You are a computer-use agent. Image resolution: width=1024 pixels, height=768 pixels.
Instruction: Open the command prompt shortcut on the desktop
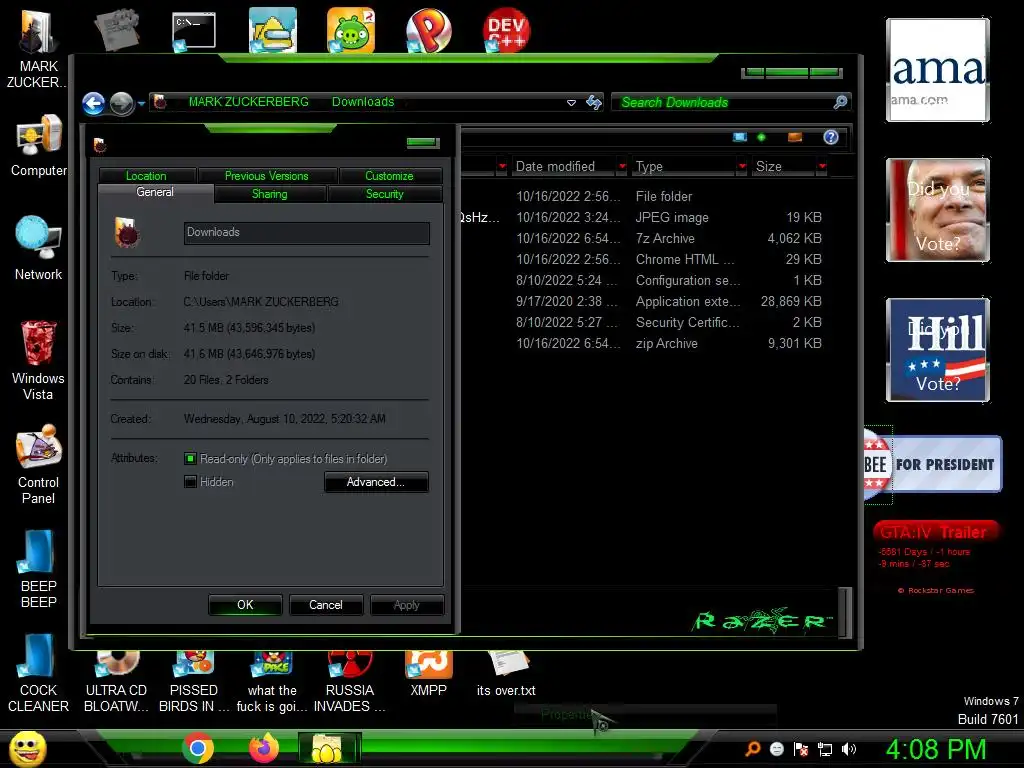(x=194, y=31)
